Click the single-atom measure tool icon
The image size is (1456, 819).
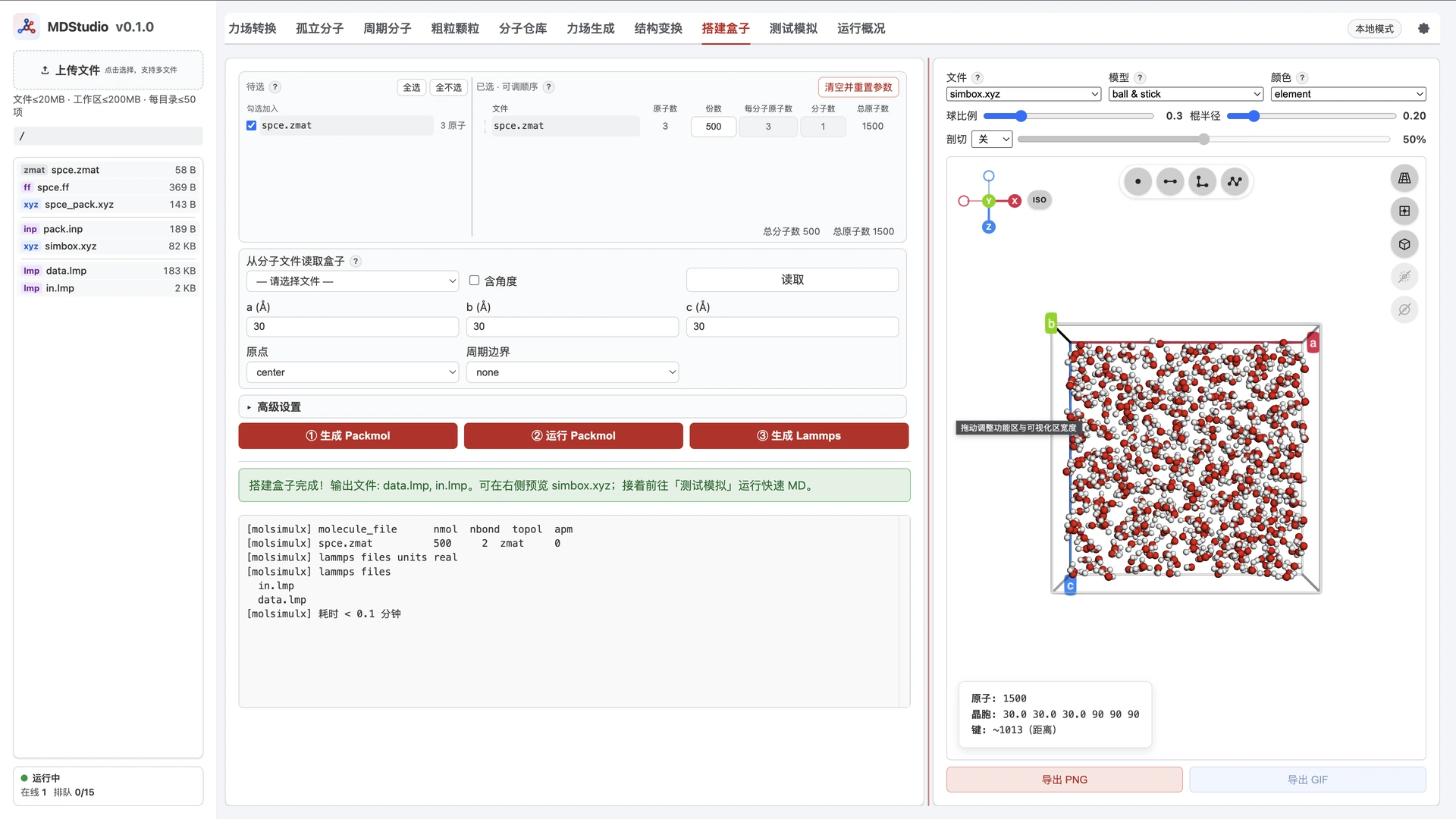(x=1137, y=181)
